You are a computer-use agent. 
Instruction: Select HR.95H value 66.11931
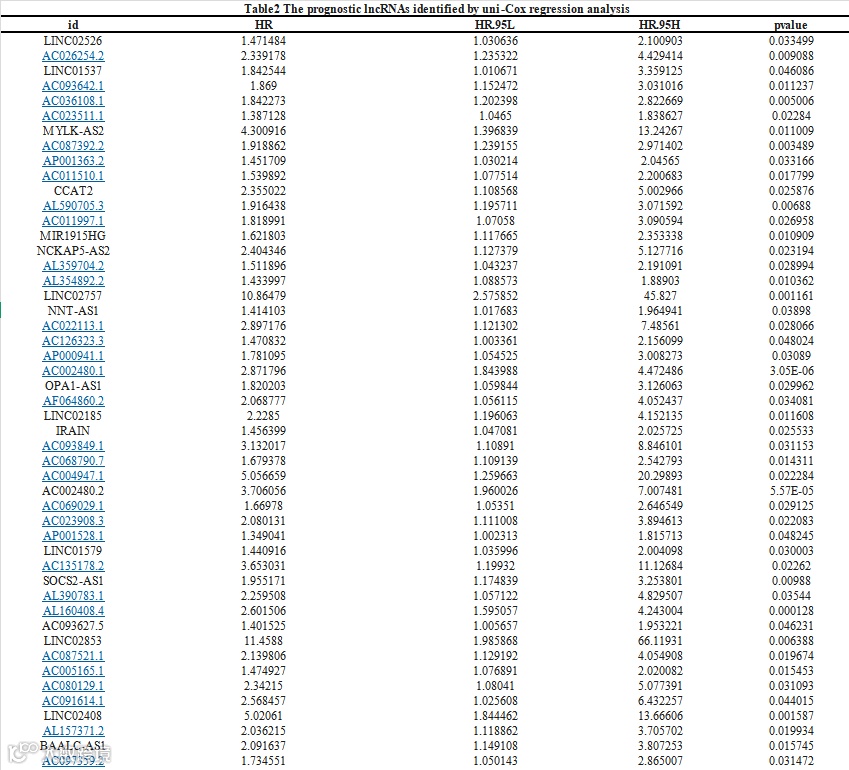point(660,641)
